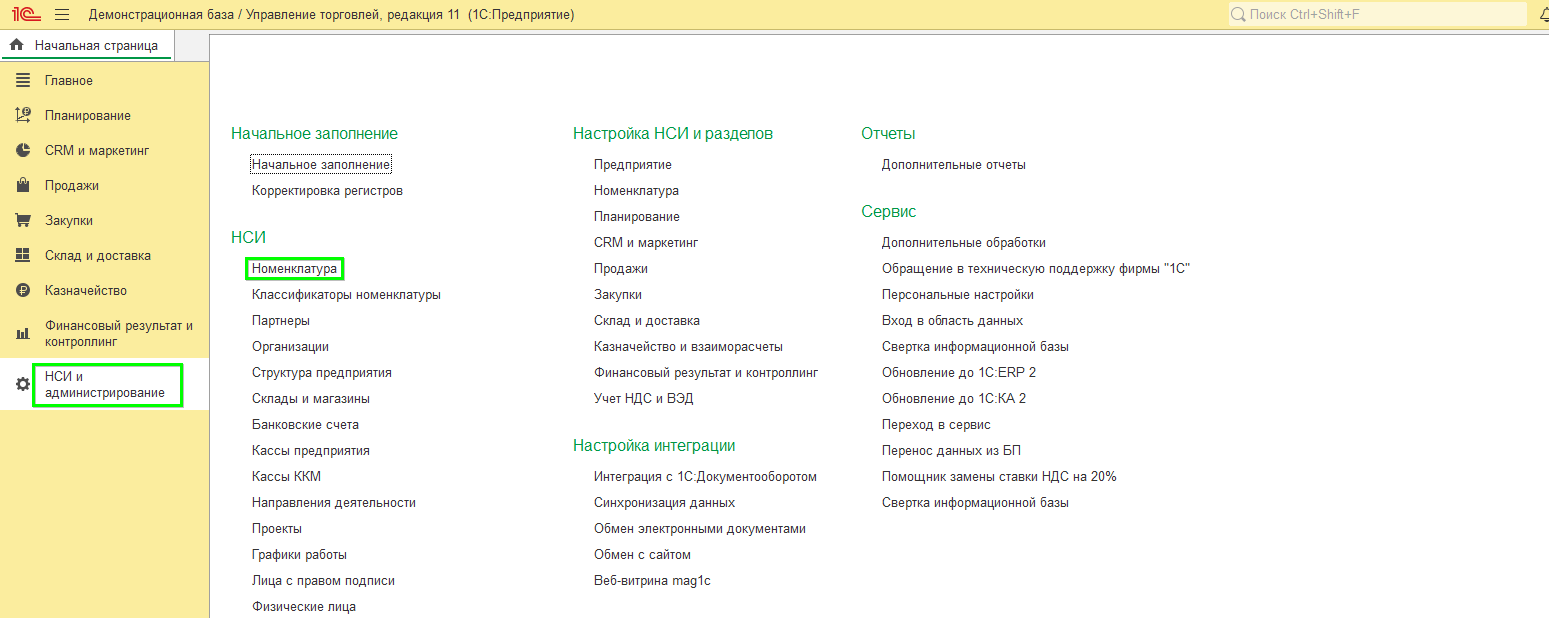The width and height of the screenshot is (1549, 618).
Task: Click the Закупки cart icon
Action: click(23, 220)
